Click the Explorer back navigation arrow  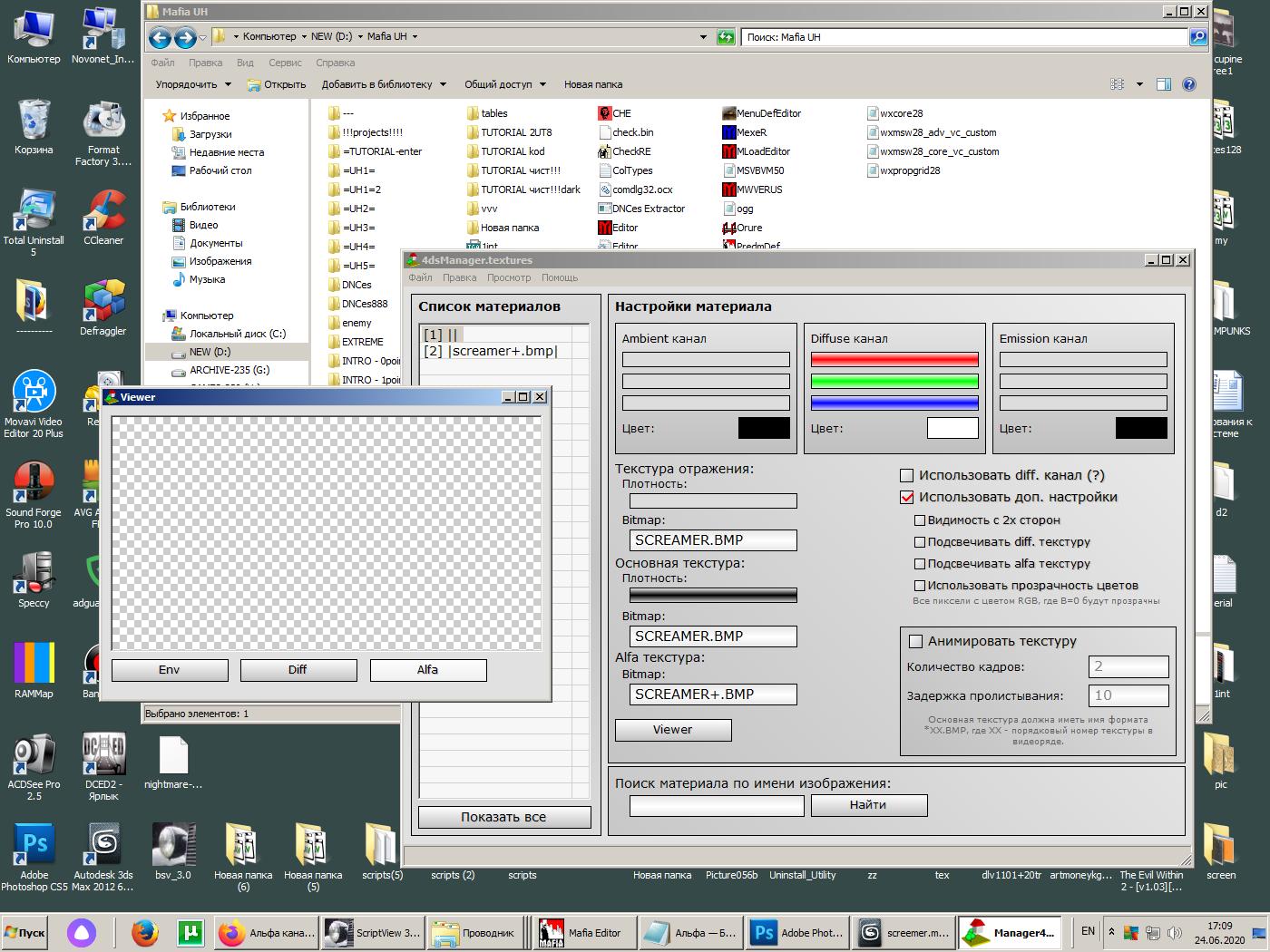pos(160,37)
